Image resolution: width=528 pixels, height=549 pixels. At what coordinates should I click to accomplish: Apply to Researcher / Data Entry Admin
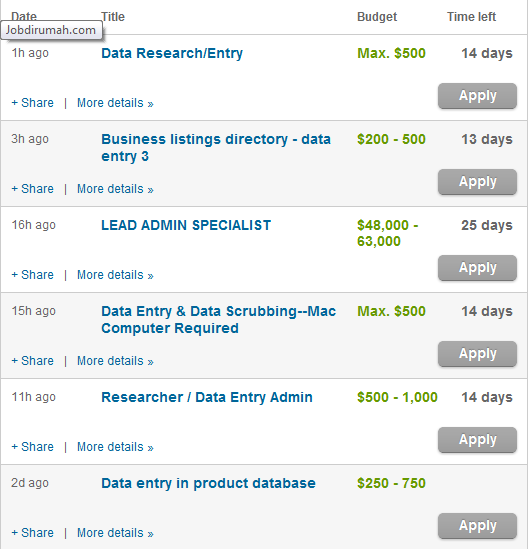point(477,440)
